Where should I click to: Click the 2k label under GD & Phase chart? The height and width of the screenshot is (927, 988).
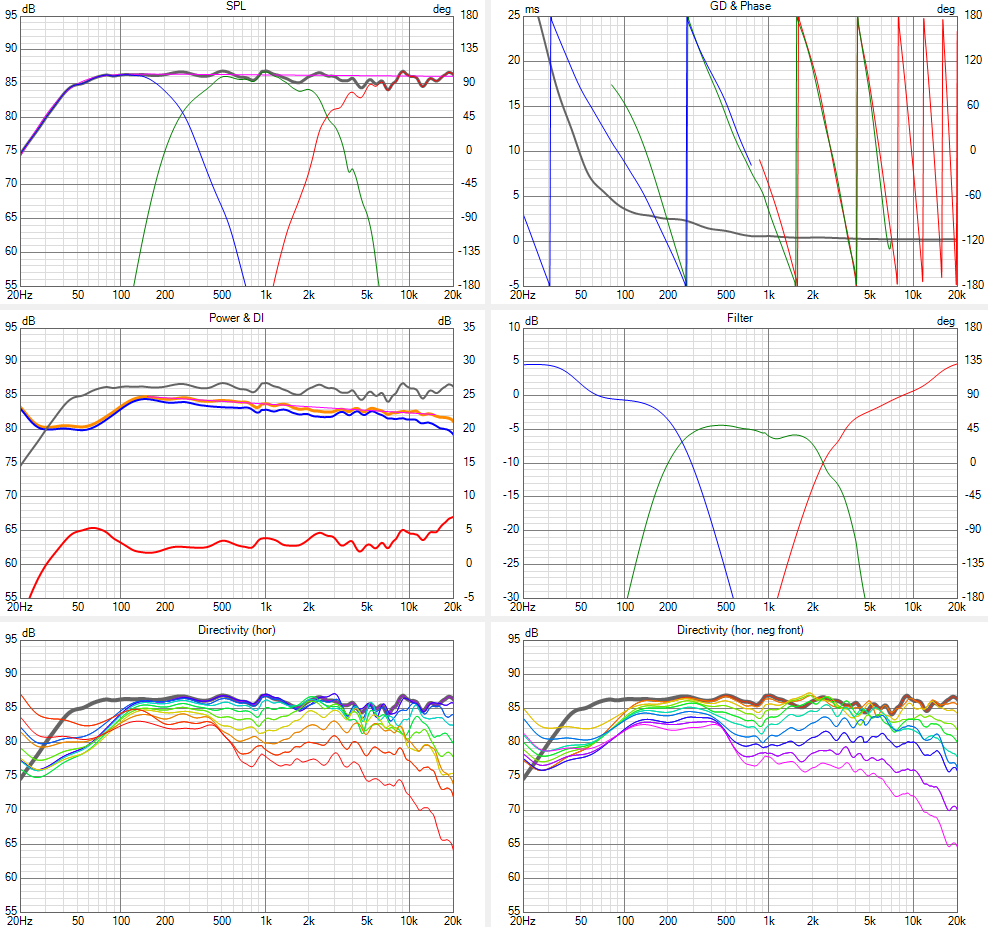(x=813, y=295)
